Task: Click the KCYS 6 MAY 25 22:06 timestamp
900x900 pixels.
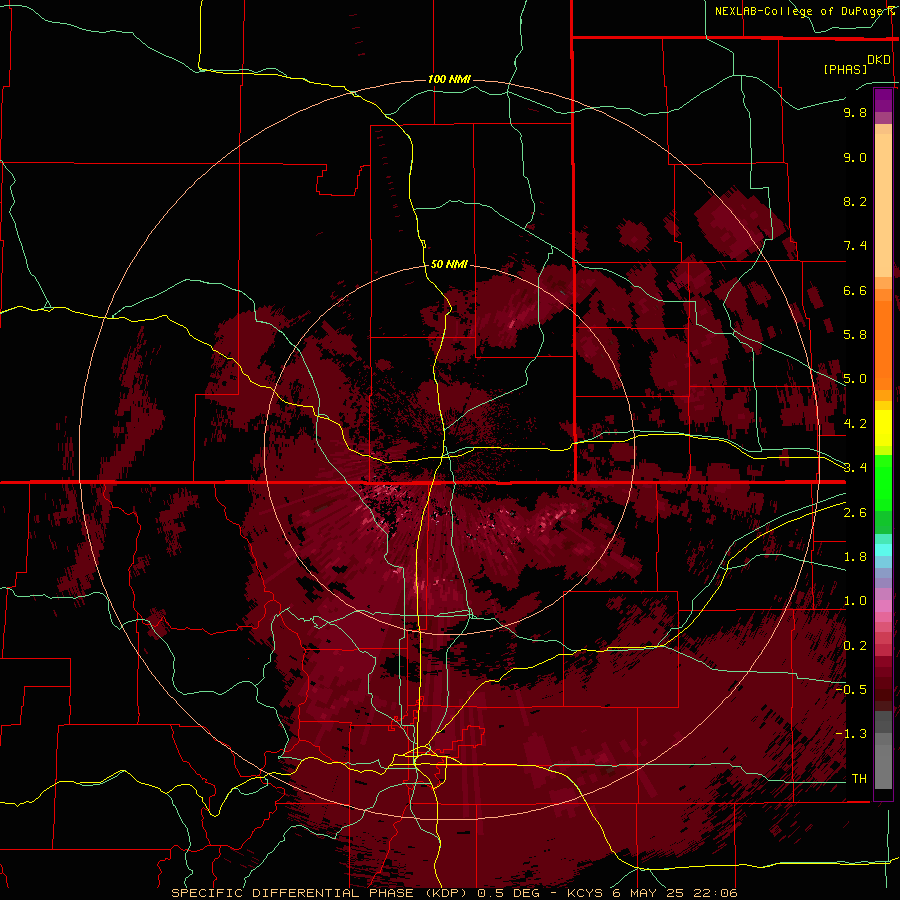Action: pos(653,893)
